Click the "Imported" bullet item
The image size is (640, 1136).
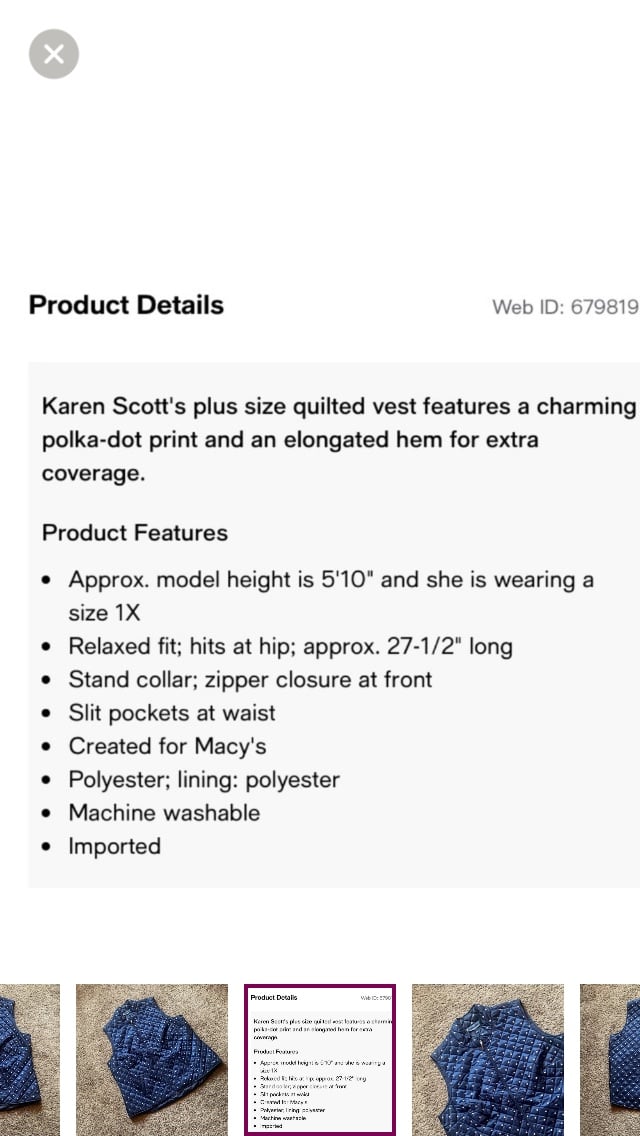[115, 846]
